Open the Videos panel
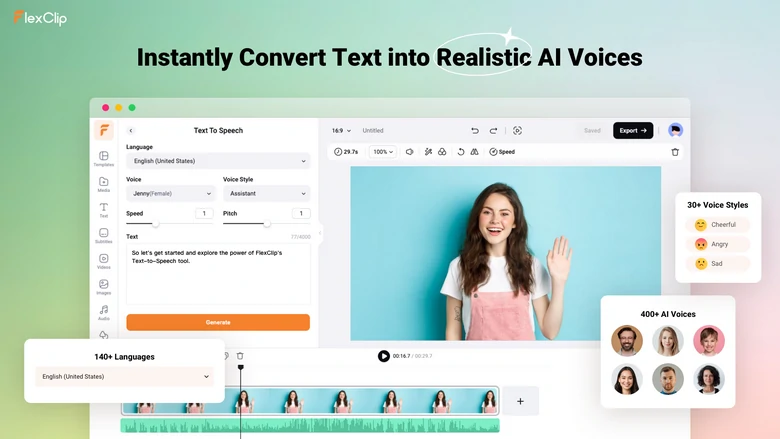This screenshot has height=439, width=780. [x=103, y=261]
